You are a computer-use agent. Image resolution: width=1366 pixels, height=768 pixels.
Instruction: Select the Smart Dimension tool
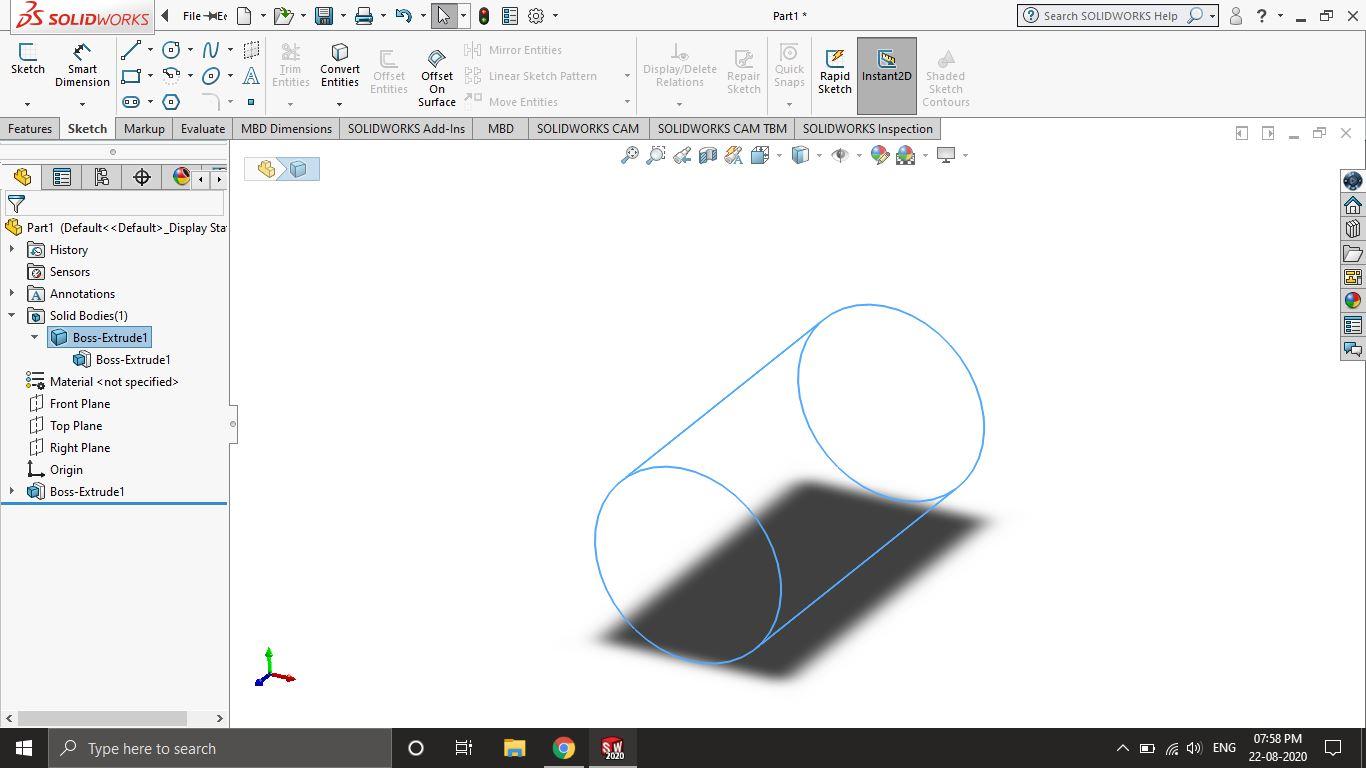tap(82, 60)
